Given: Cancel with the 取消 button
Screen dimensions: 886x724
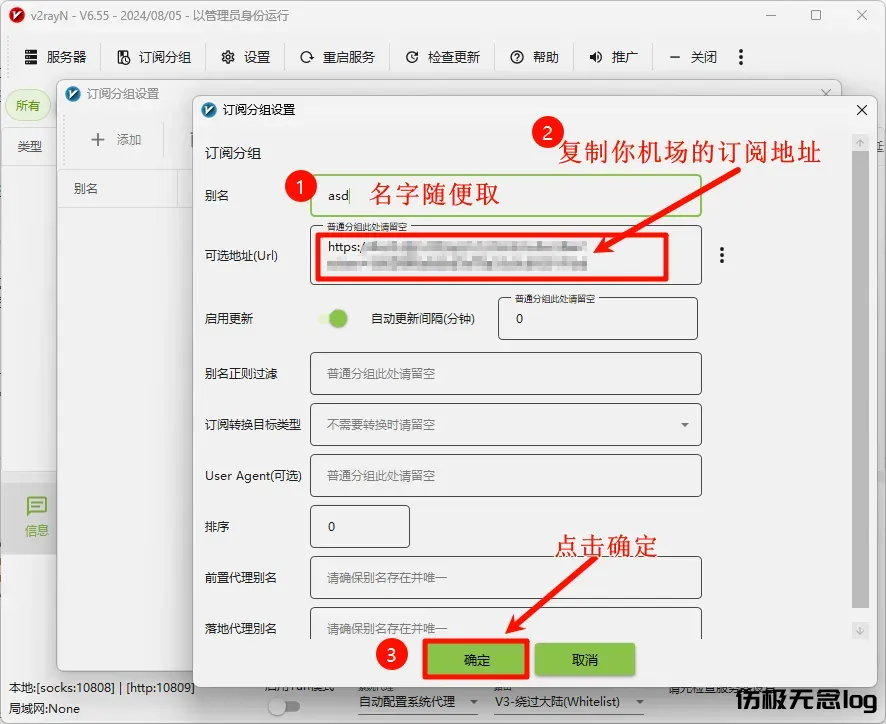Looking at the screenshot, I should 585,660.
